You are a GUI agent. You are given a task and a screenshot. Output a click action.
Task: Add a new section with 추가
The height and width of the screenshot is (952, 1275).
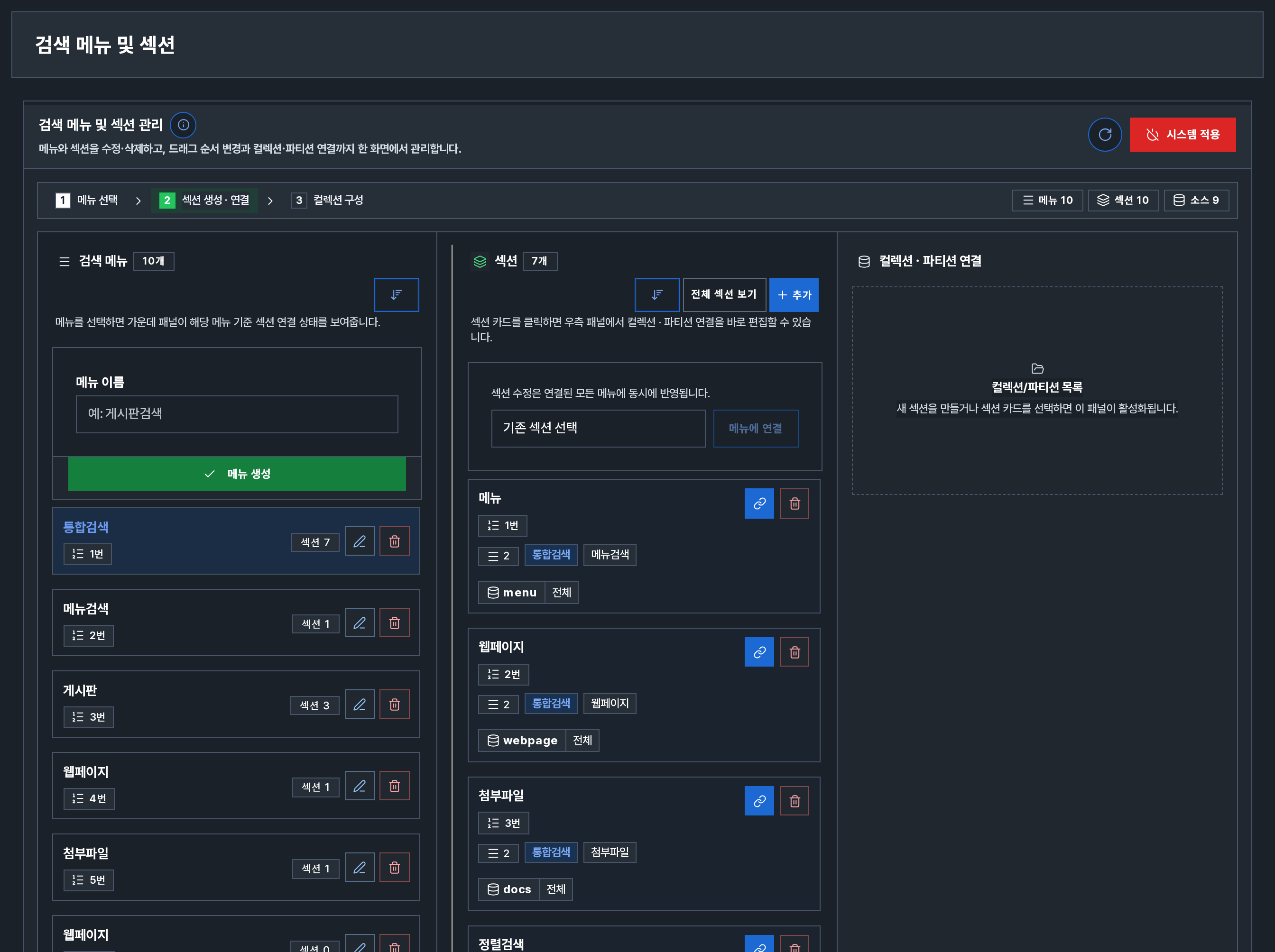click(794, 294)
